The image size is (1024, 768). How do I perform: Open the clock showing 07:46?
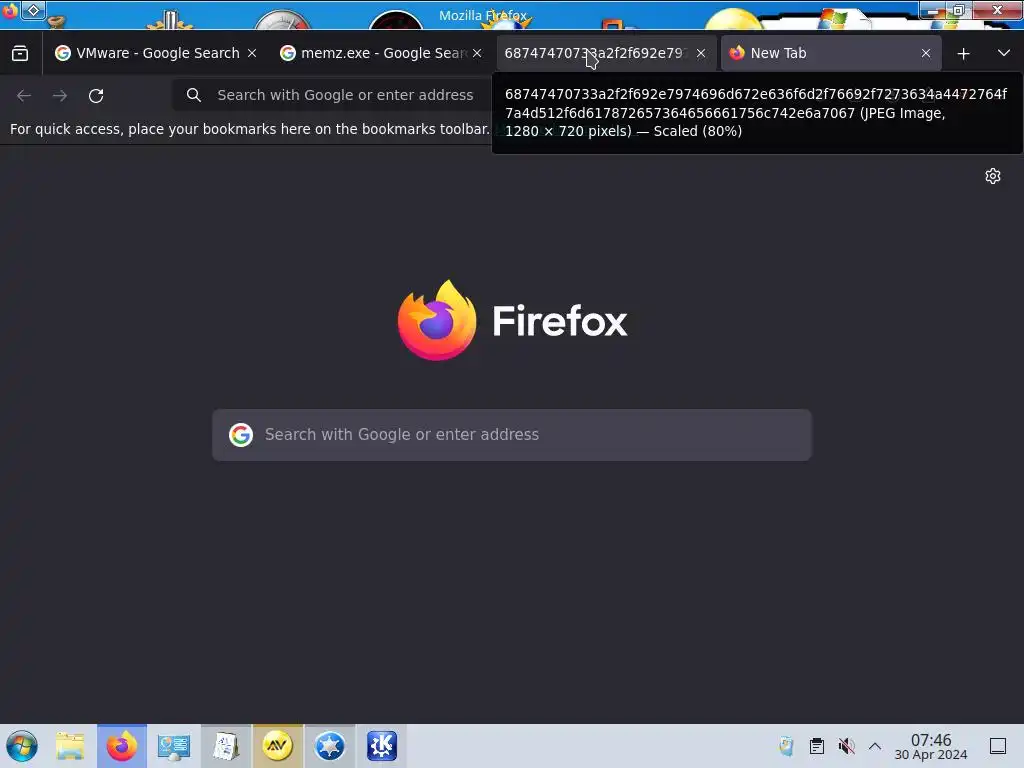pos(931,746)
